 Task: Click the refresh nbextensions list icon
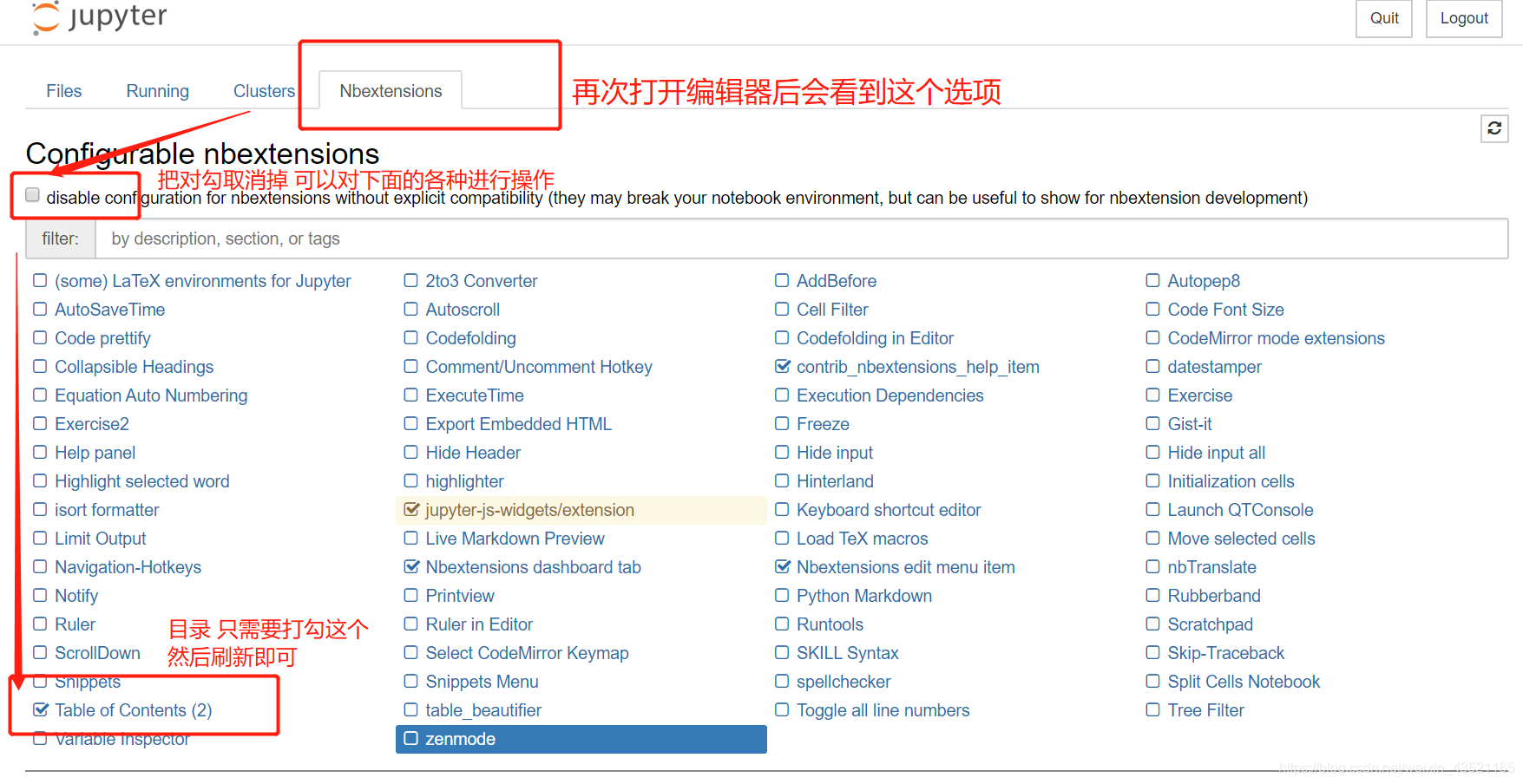point(1494,128)
